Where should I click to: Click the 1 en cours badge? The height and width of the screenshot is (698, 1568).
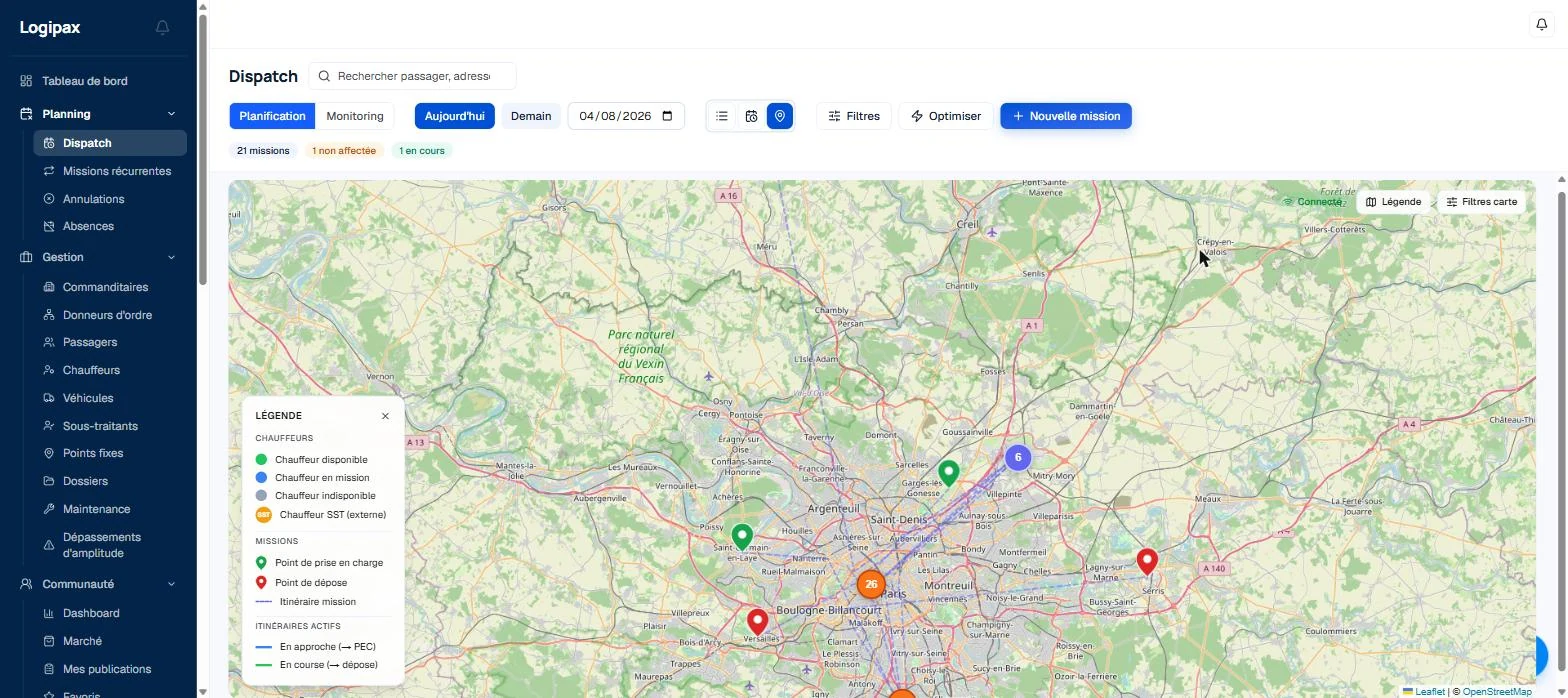(422, 151)
